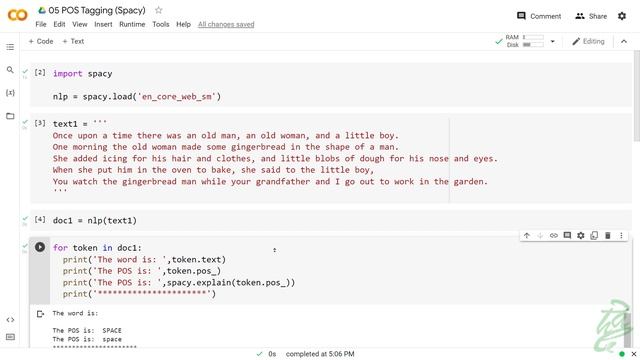
Task: Click the output text 'SPACE'
Action: click(112, 330)
